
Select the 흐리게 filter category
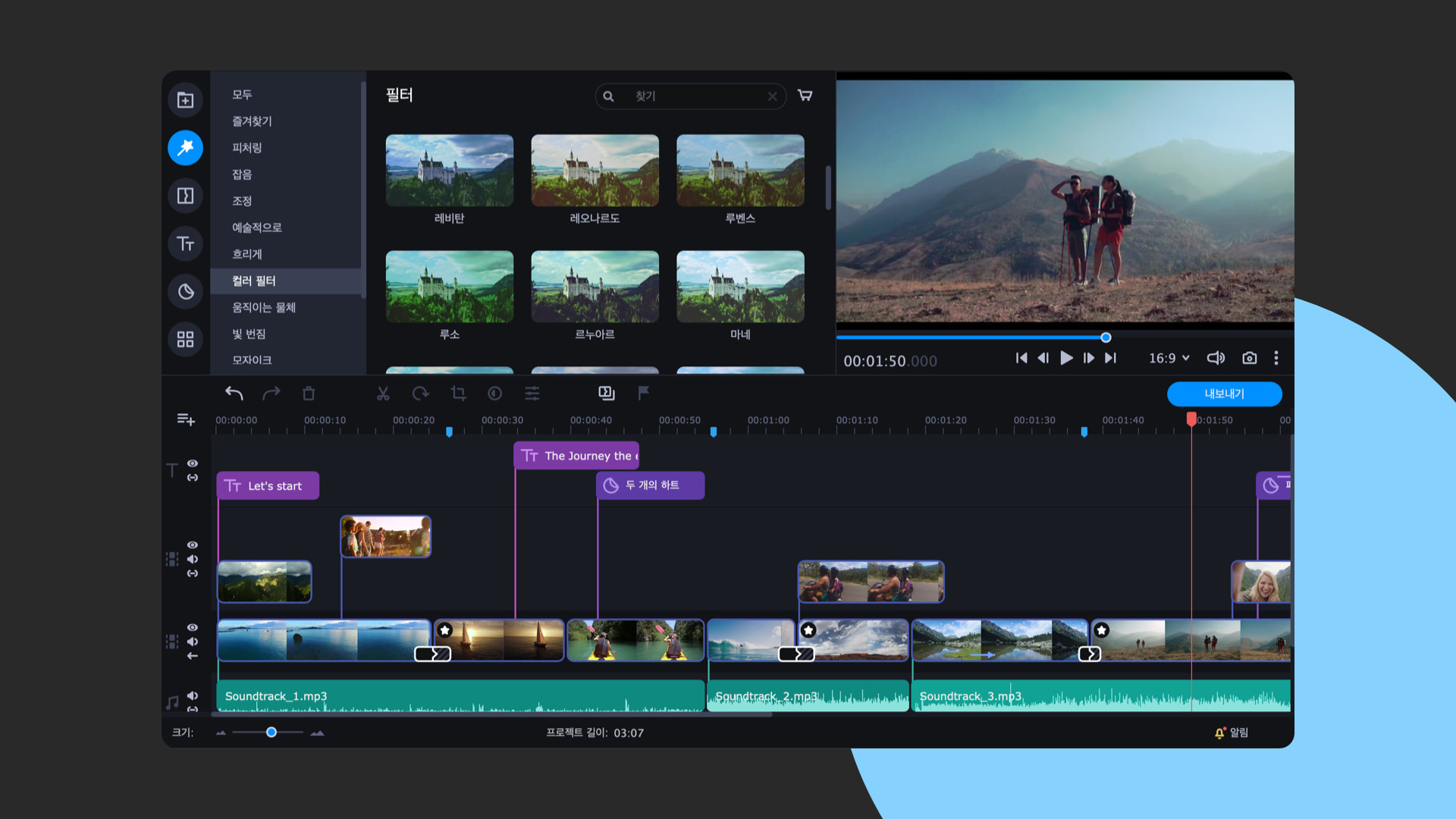coord(247,254)
